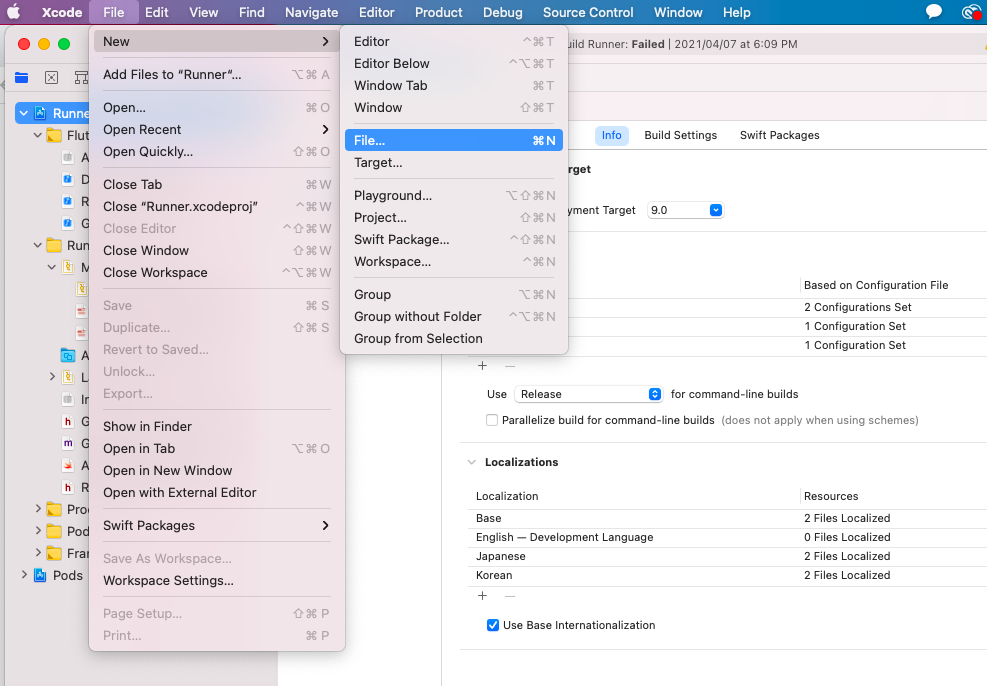Click Add Files to "Runner"...
987x686 pixels.
coord(217,74)
